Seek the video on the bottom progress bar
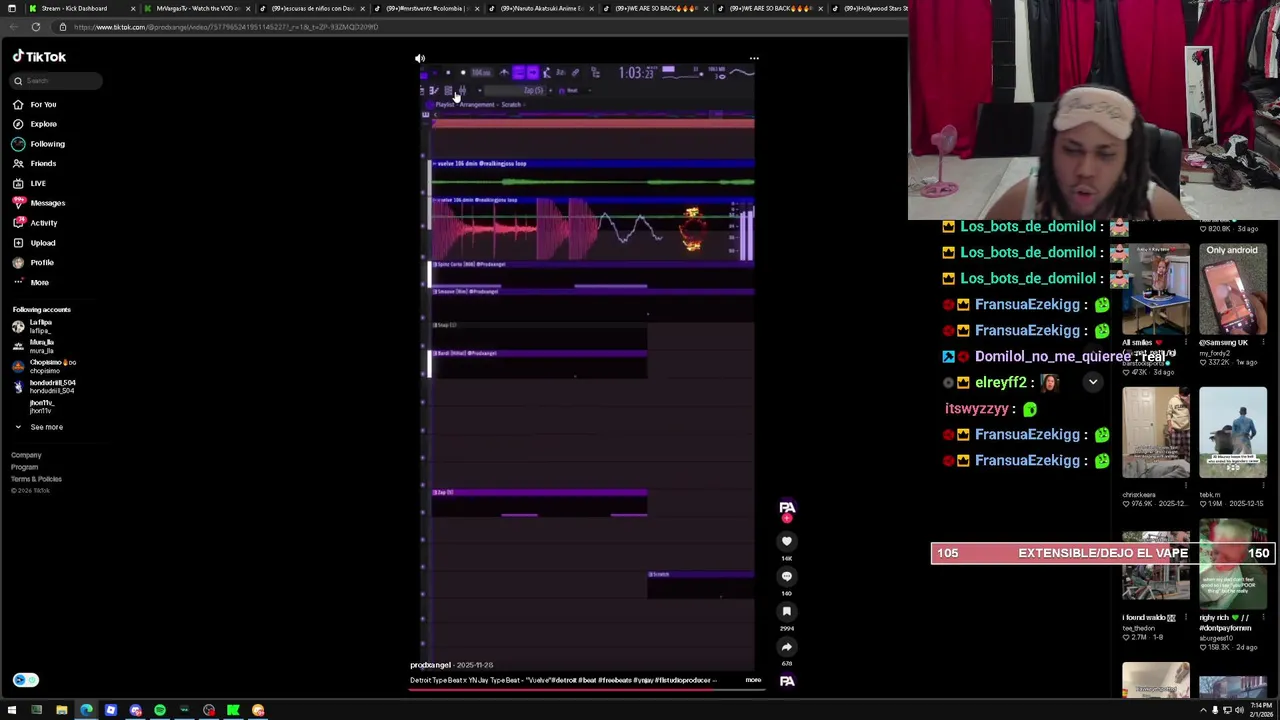 [588, 690]
